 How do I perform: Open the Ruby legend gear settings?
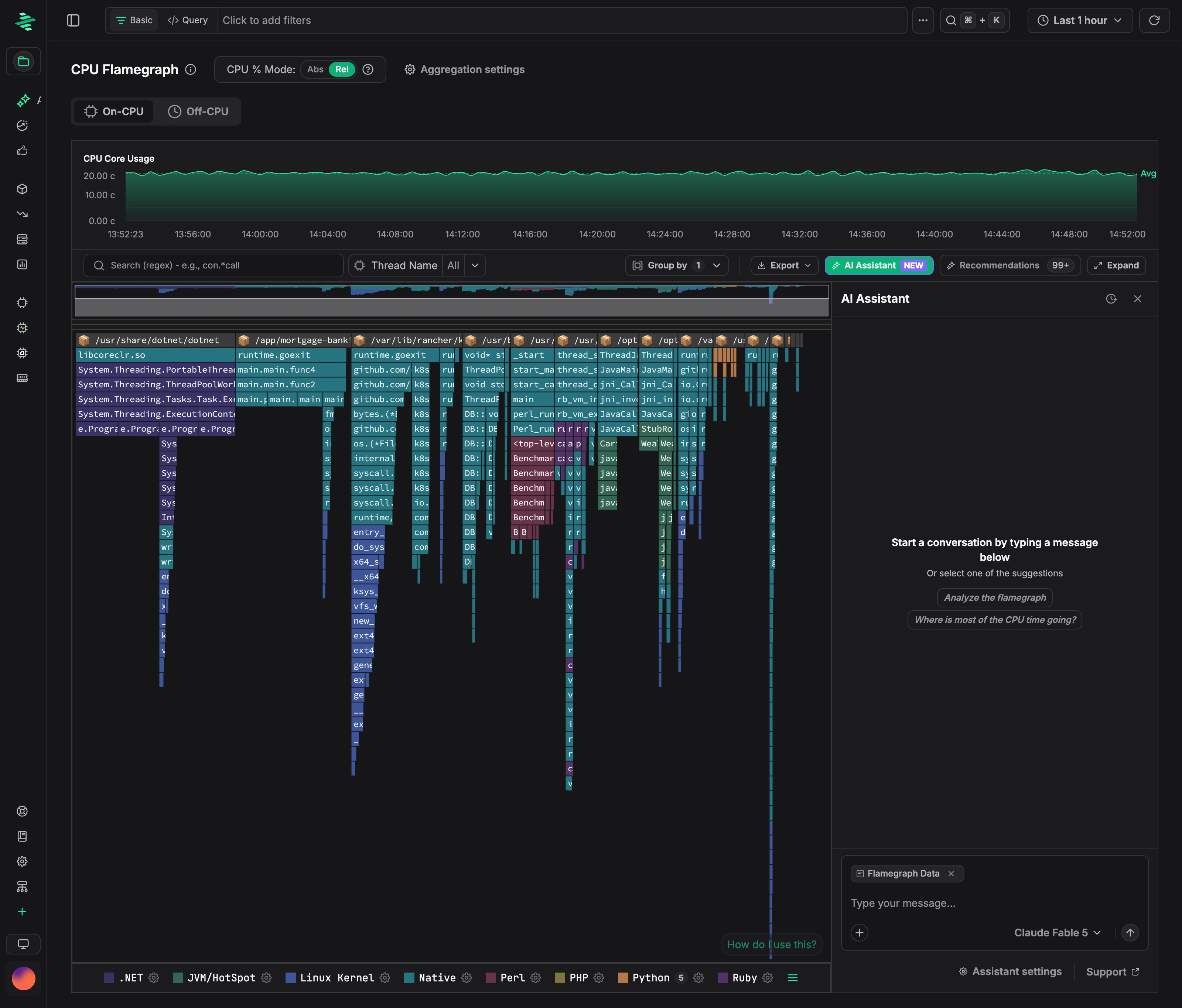tap(768, 978)
